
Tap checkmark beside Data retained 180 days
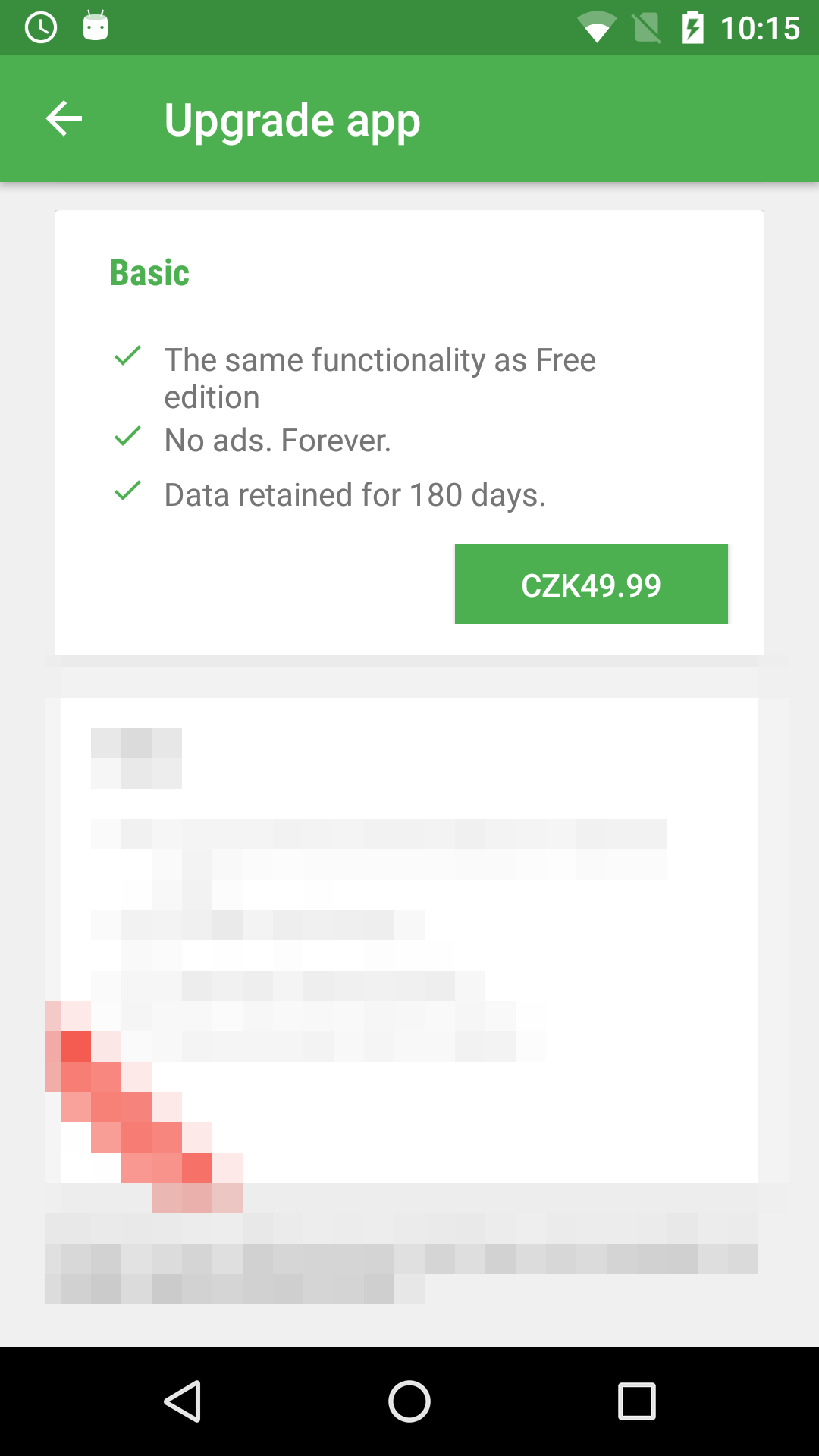127,491
